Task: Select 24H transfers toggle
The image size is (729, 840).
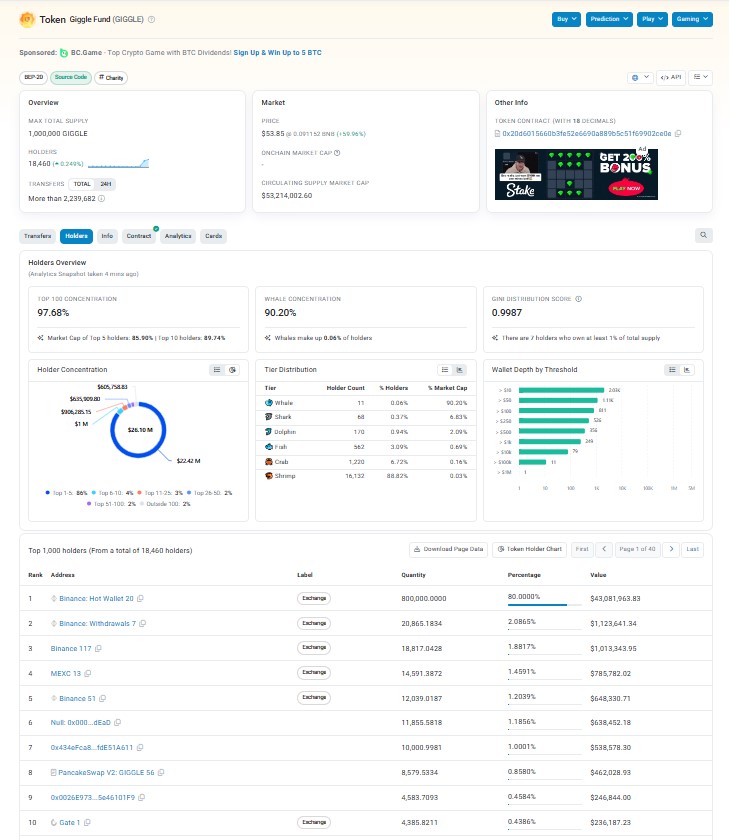Action: [106, 184]
